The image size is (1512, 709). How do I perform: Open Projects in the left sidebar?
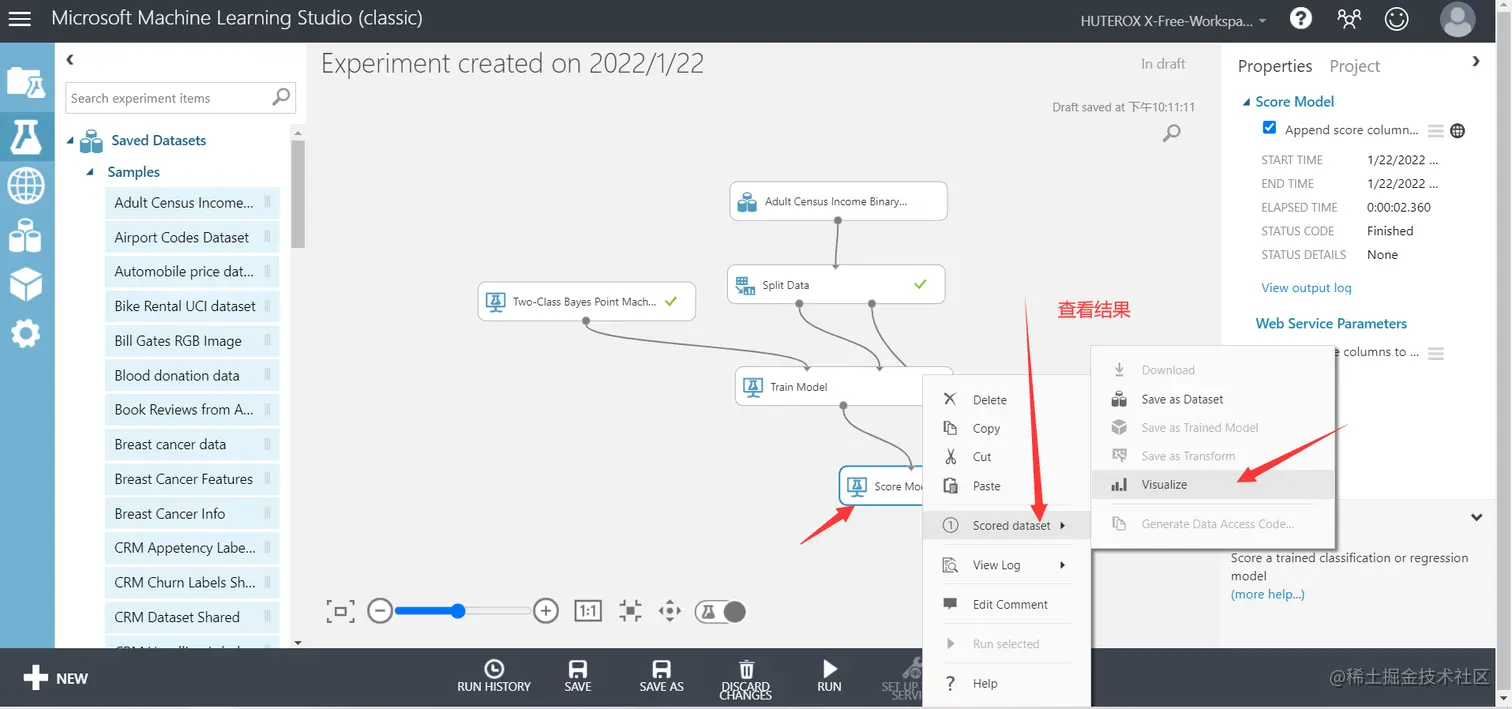point(26,81)
